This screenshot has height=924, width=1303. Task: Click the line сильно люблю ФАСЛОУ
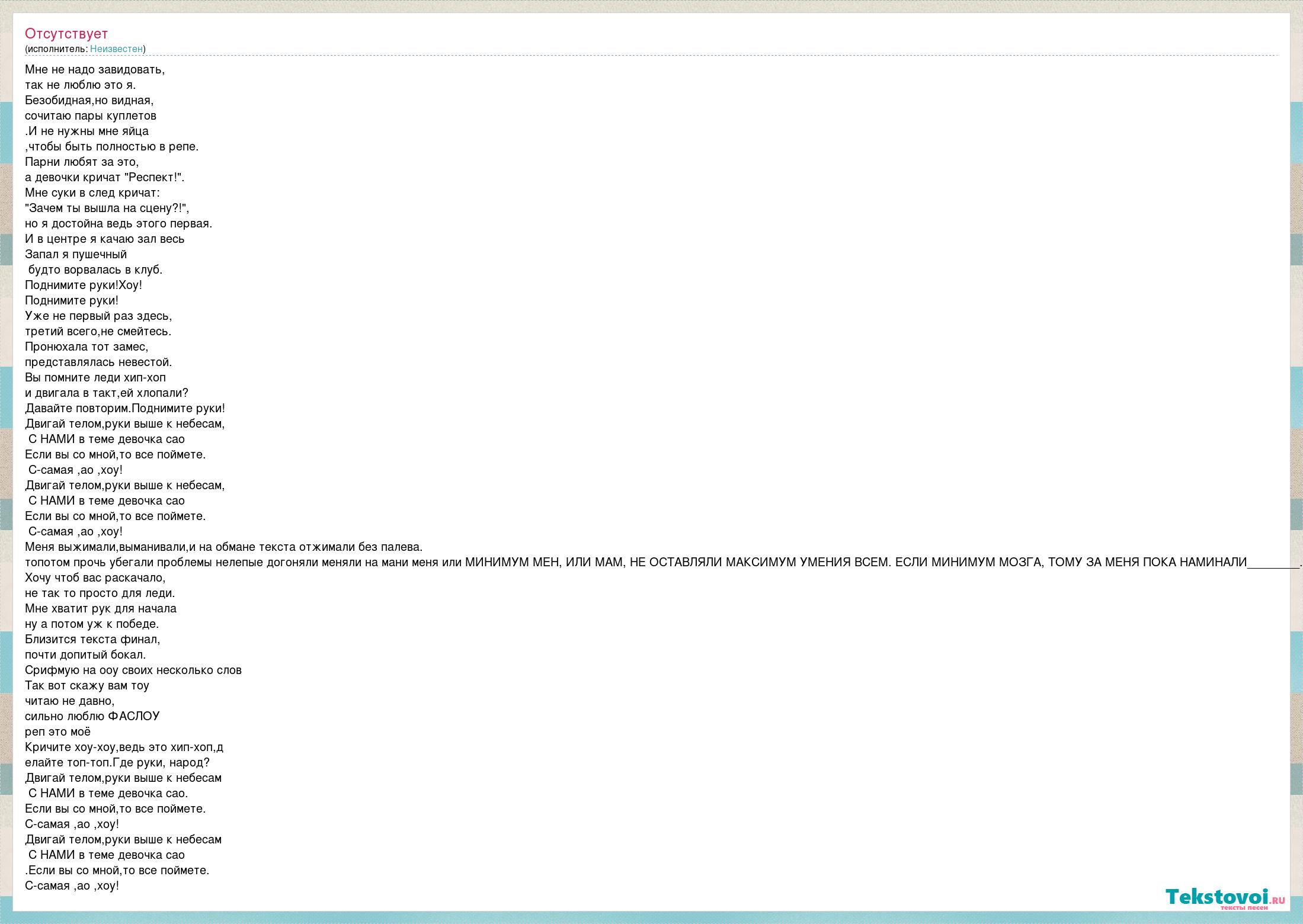[x=92, y=716]
